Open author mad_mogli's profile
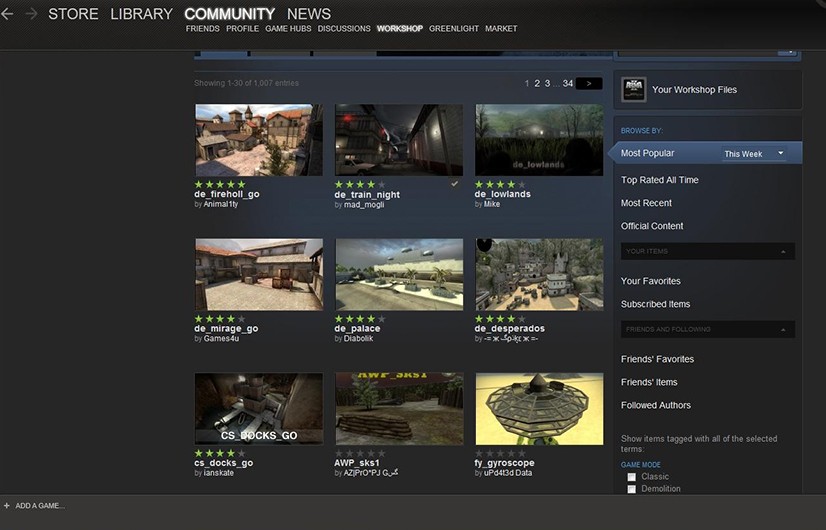This screenshot has width=826, height=530. pos(364,204)
